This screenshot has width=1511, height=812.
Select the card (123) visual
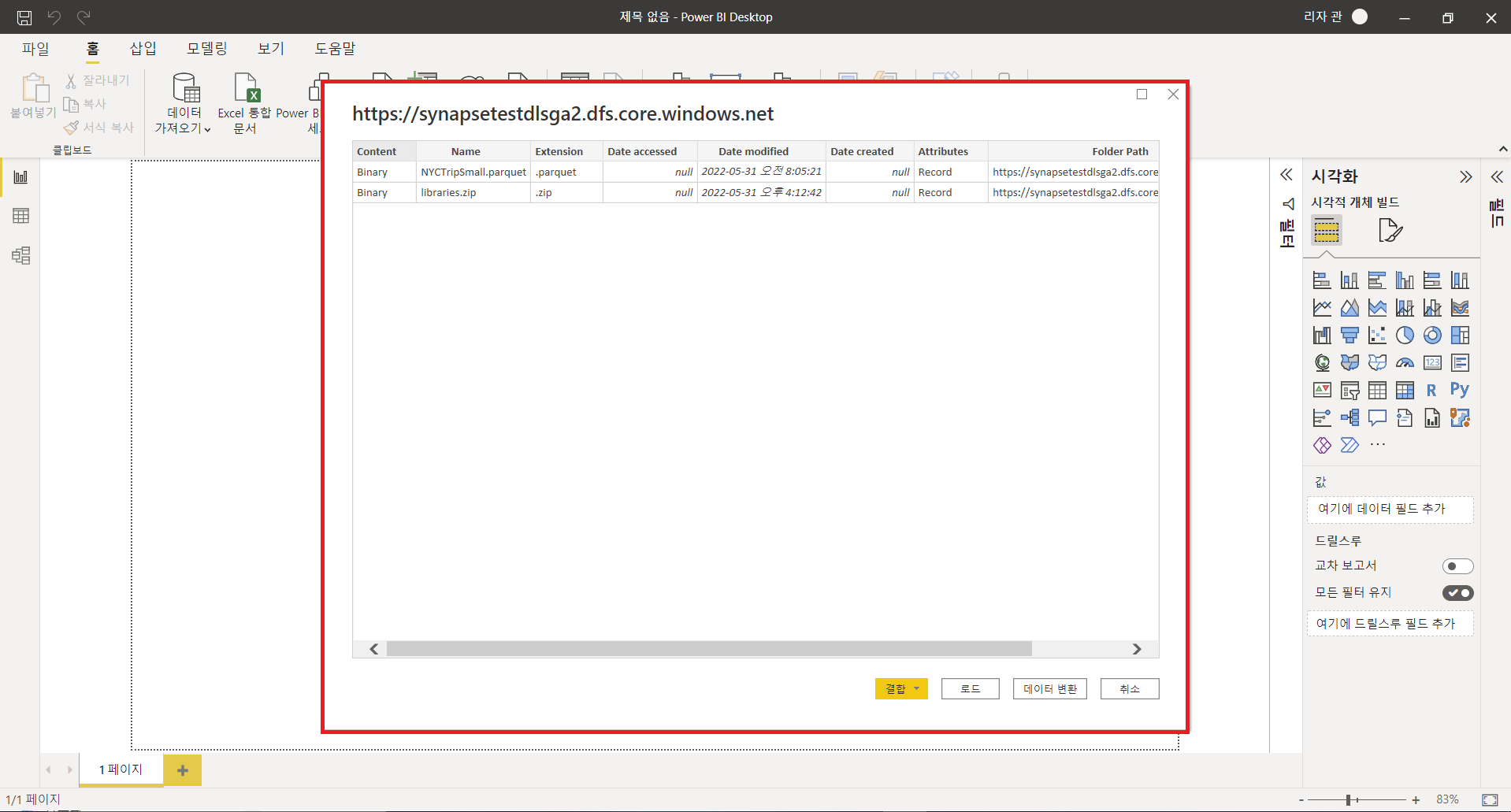(1432, 363)
